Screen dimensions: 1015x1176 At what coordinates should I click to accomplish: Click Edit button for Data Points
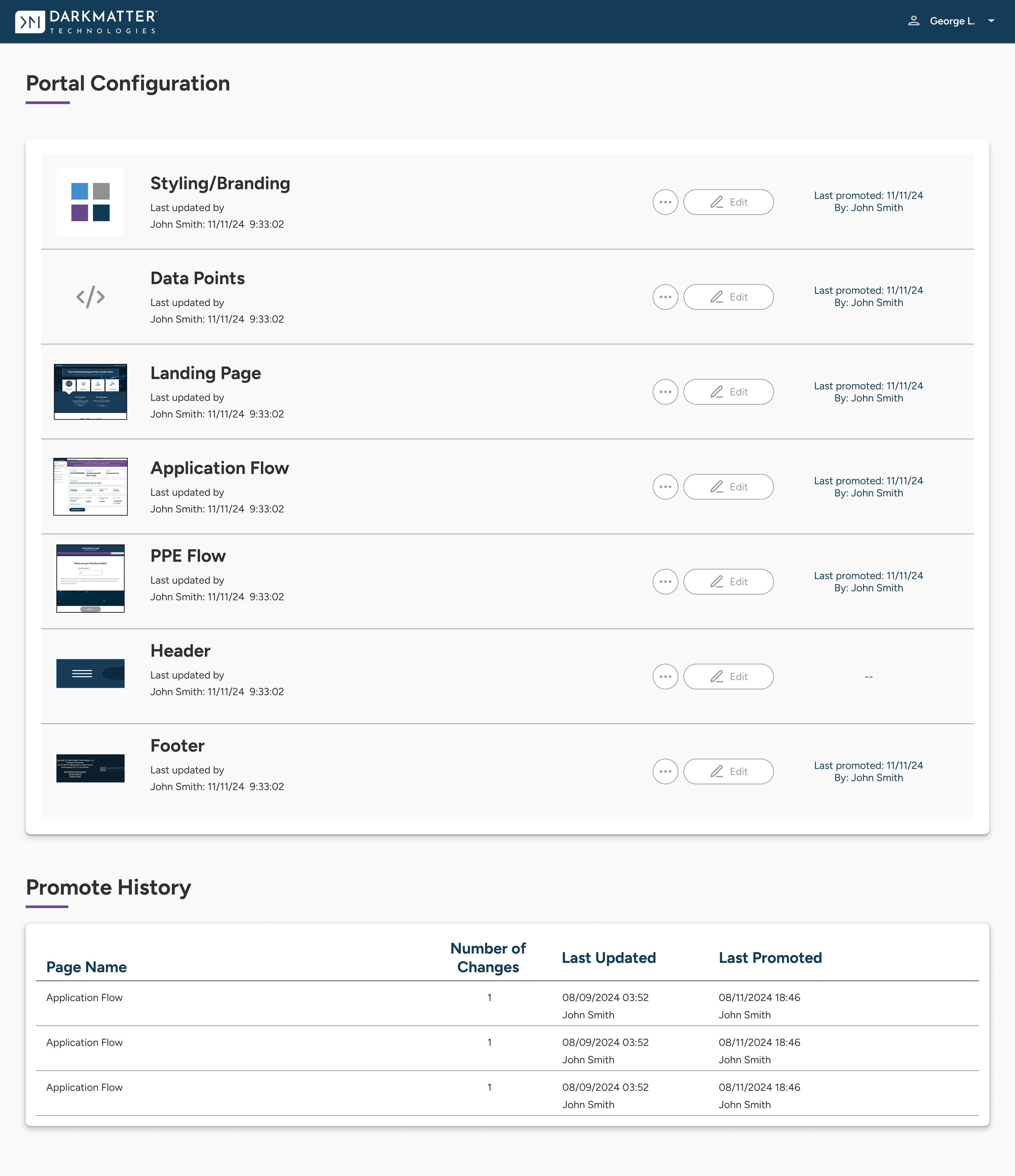coord(728,297)
